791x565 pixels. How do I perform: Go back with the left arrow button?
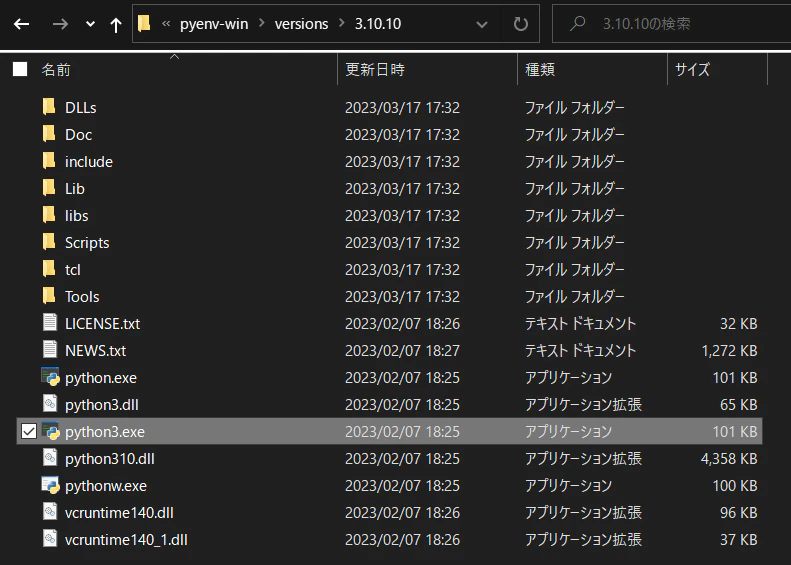coord(21,24)
